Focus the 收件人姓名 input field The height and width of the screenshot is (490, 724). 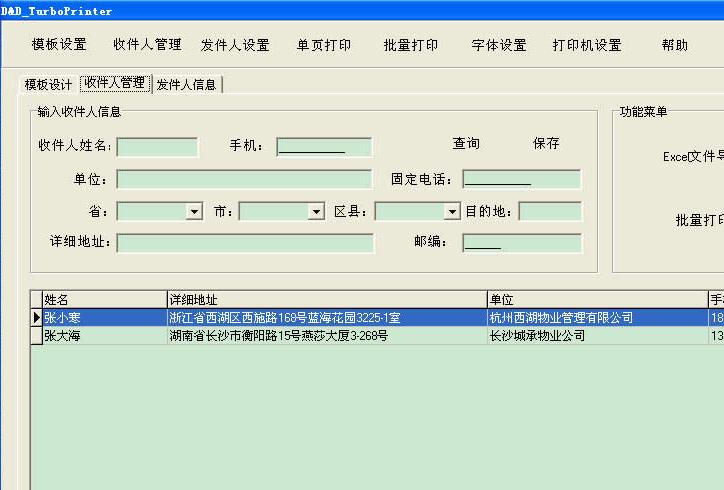point(157,147)
